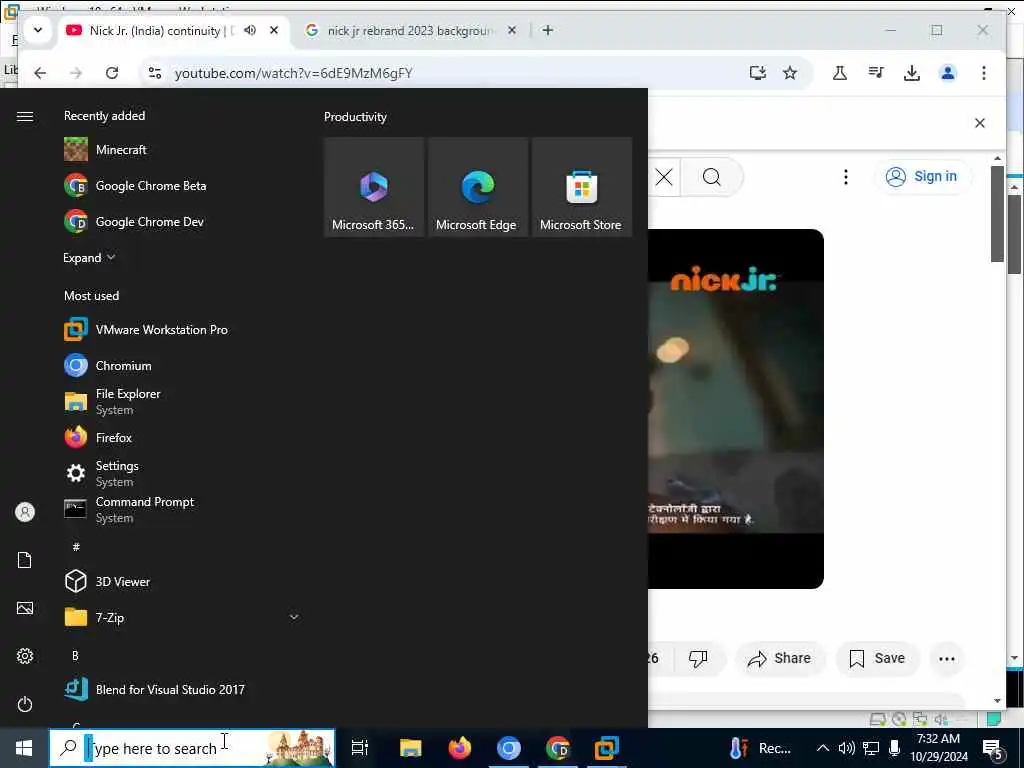Screen dimensions: 1024x768
Task: Open YouTube settings three-dot menu
Action: coord(846,177)
